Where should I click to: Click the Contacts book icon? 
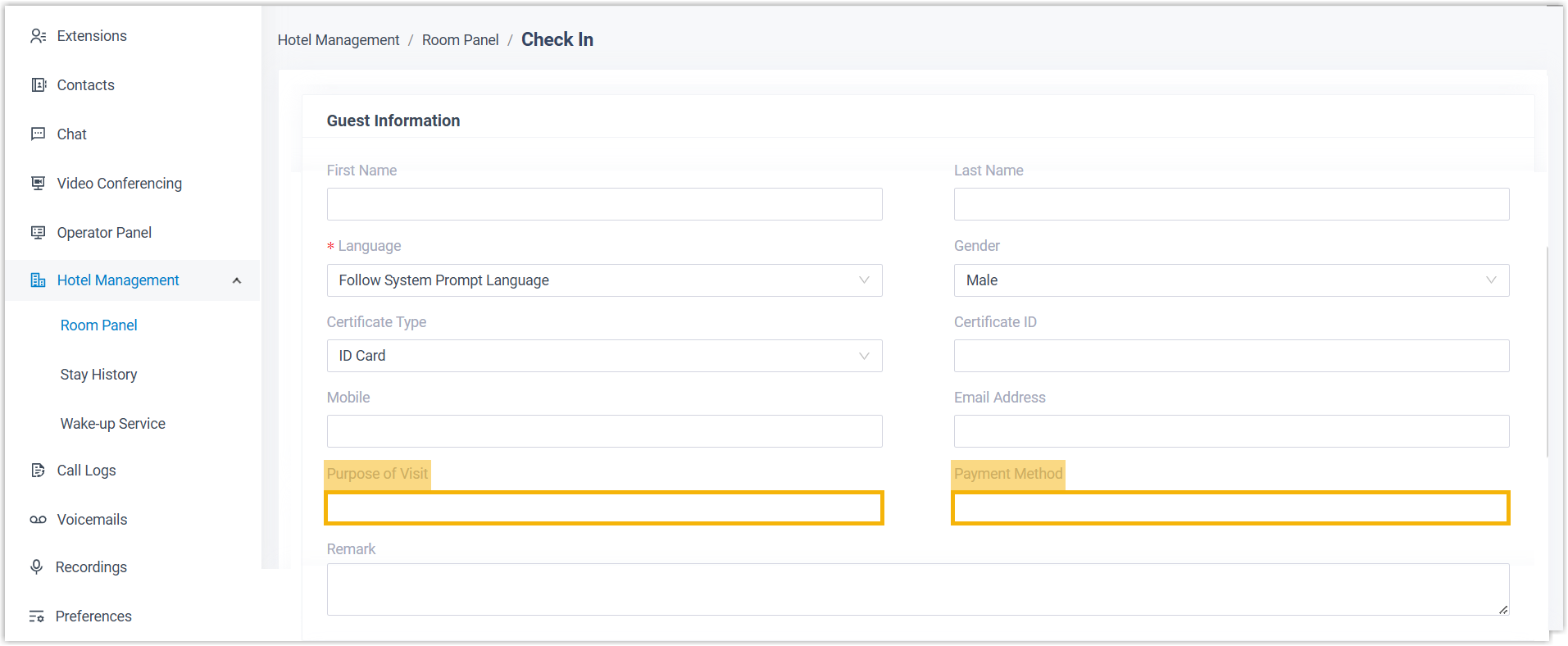pyautogui.click(x=38, y=85)
